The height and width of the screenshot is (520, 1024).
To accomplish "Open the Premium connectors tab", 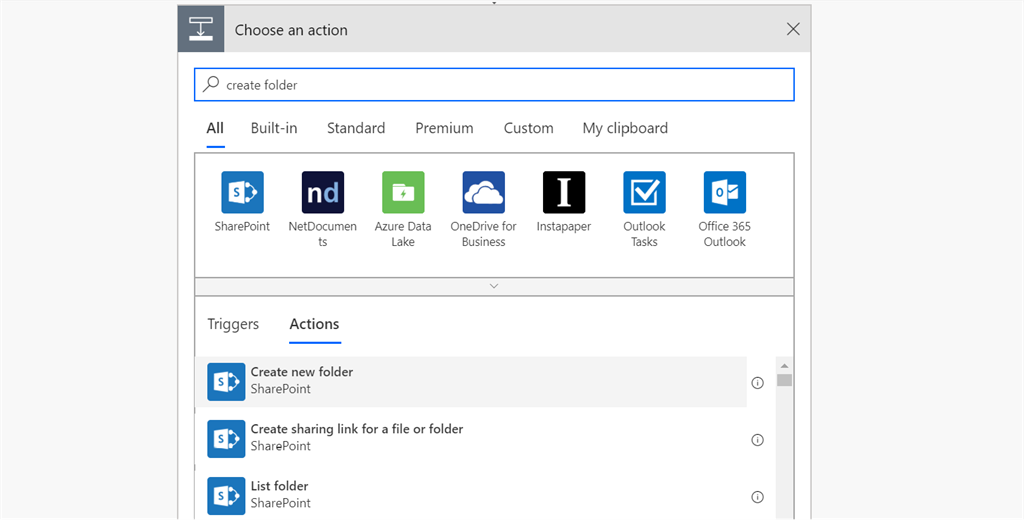I will (444, 128).
